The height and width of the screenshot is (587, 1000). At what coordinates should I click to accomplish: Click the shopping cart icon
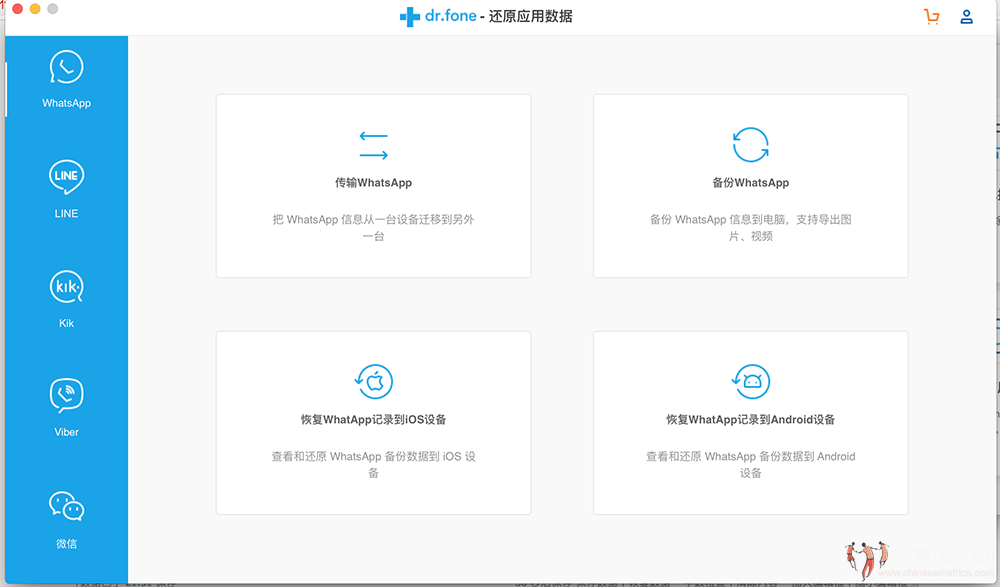click(x=932, y=17)
